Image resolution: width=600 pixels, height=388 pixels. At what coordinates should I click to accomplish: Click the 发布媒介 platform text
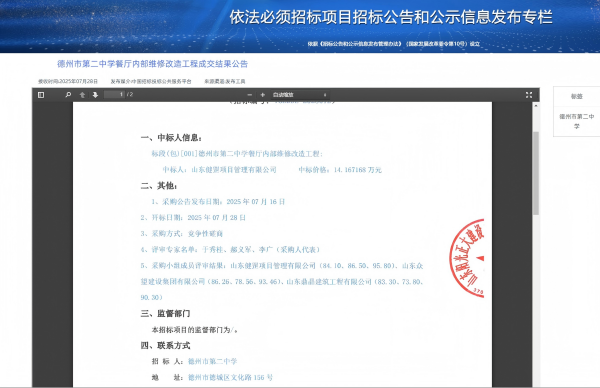tap(151, 82)
